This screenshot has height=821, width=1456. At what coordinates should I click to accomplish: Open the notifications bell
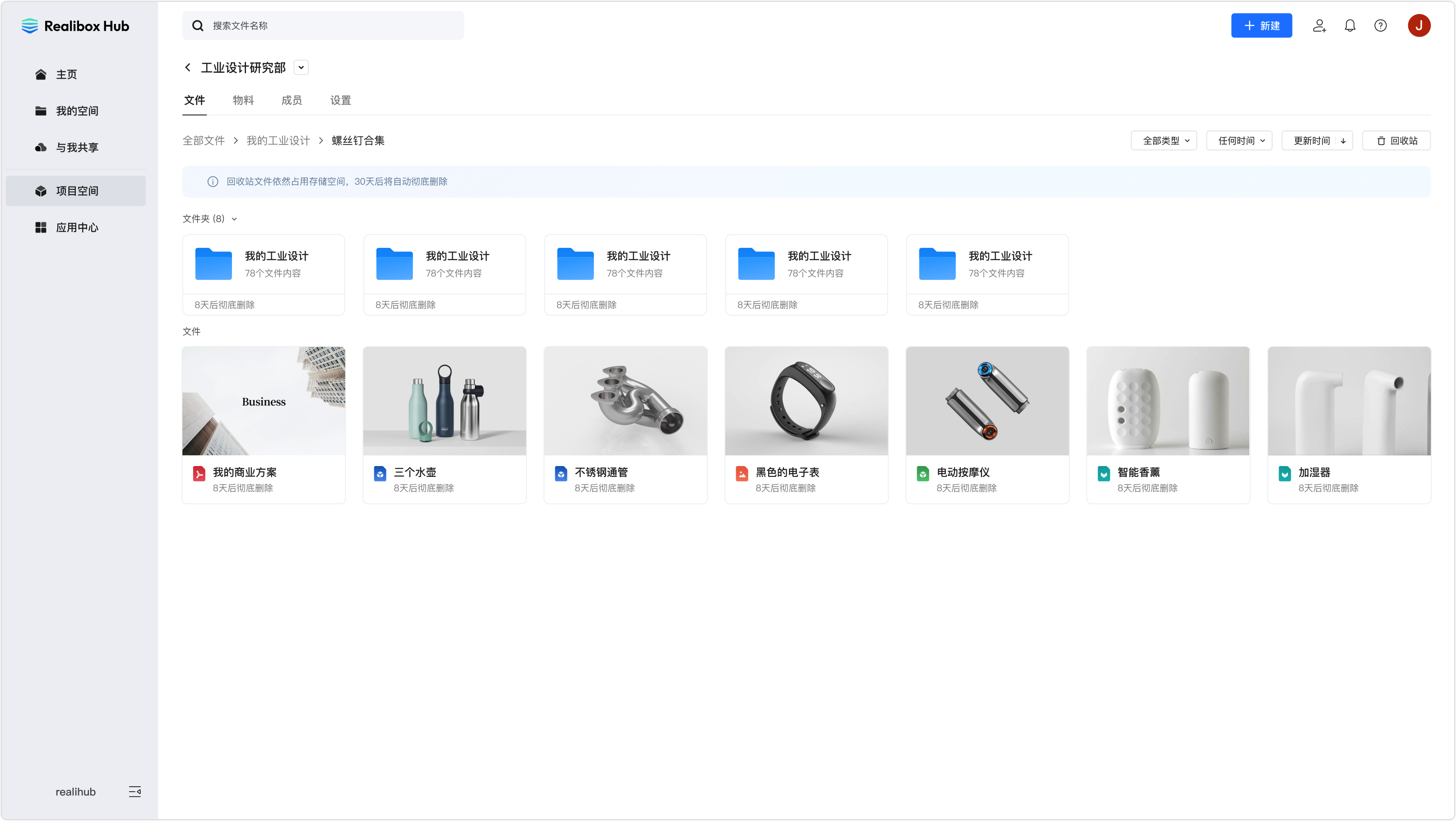tap(1350, 25)
